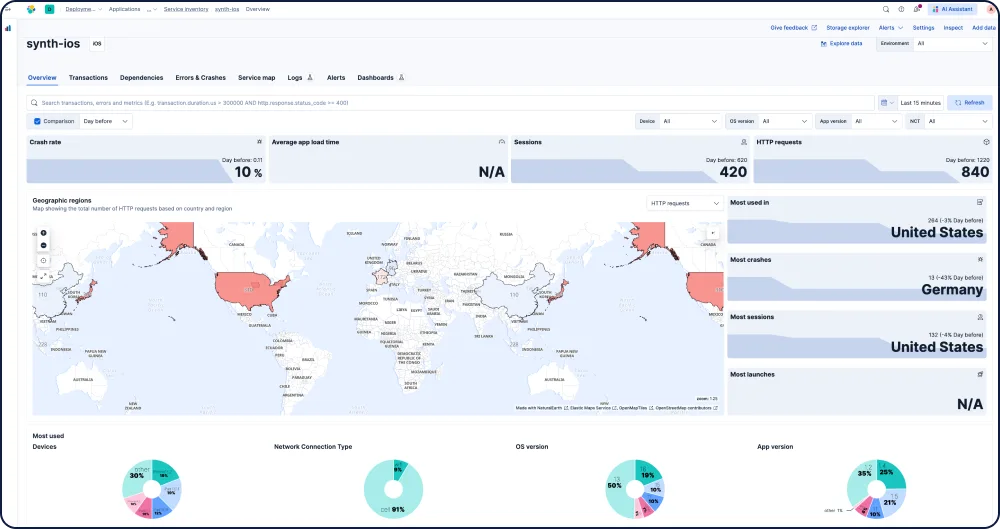Image resolution: width=1000 pixels, height=529 pixels.
Task: Open the HTTP requests map metric dropdown
Action: (684, 204)
